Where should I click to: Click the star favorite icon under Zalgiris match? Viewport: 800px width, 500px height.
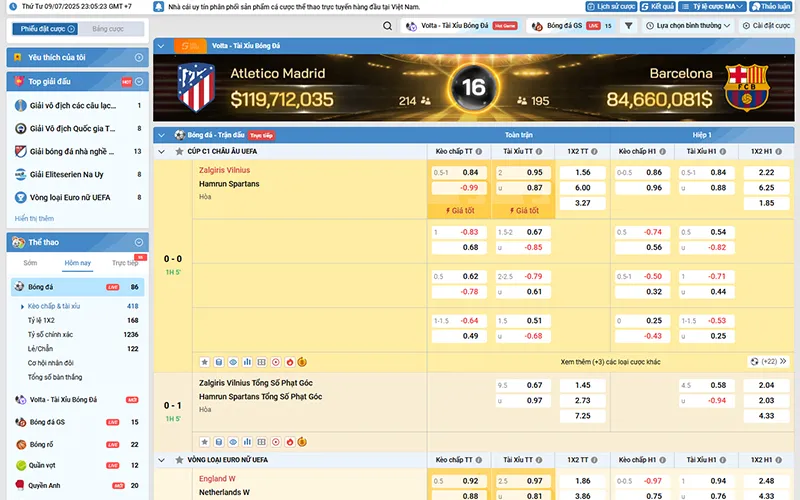(x=204, y=361)
